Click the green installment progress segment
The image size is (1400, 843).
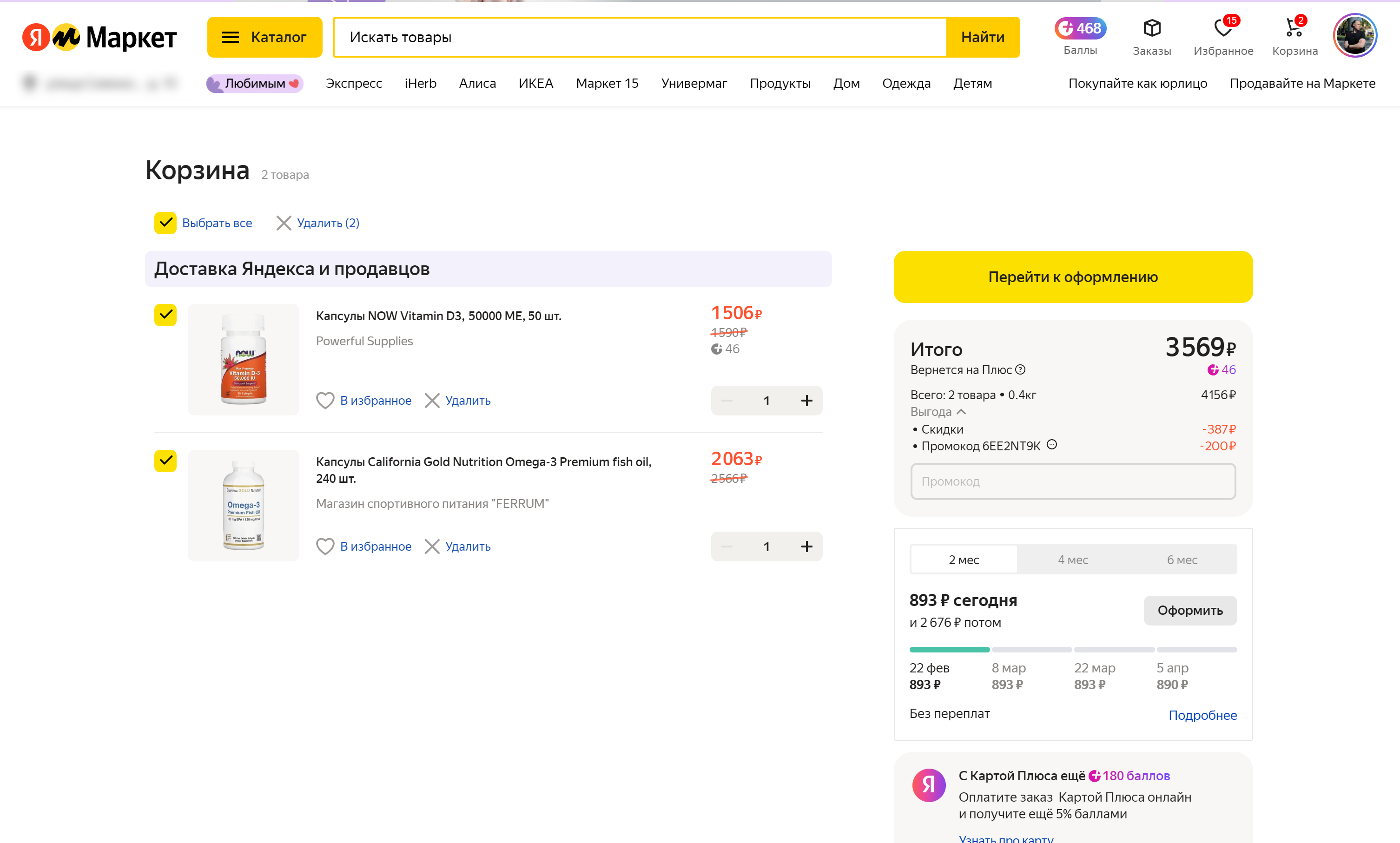pyautogui.click(x=950, y=649)
